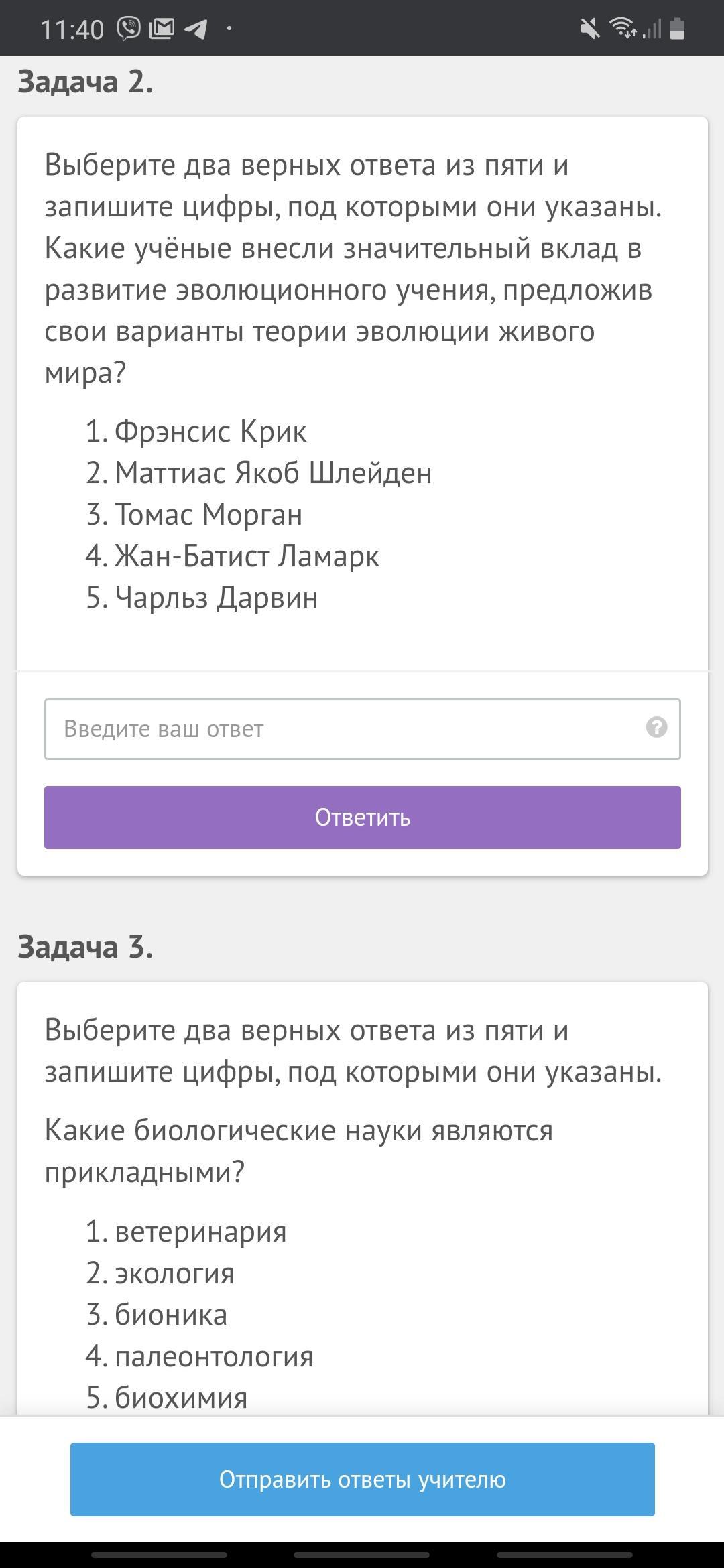Tap option 'Томас Морган'
The image size is (724, 1568).
tap(208, 515)
